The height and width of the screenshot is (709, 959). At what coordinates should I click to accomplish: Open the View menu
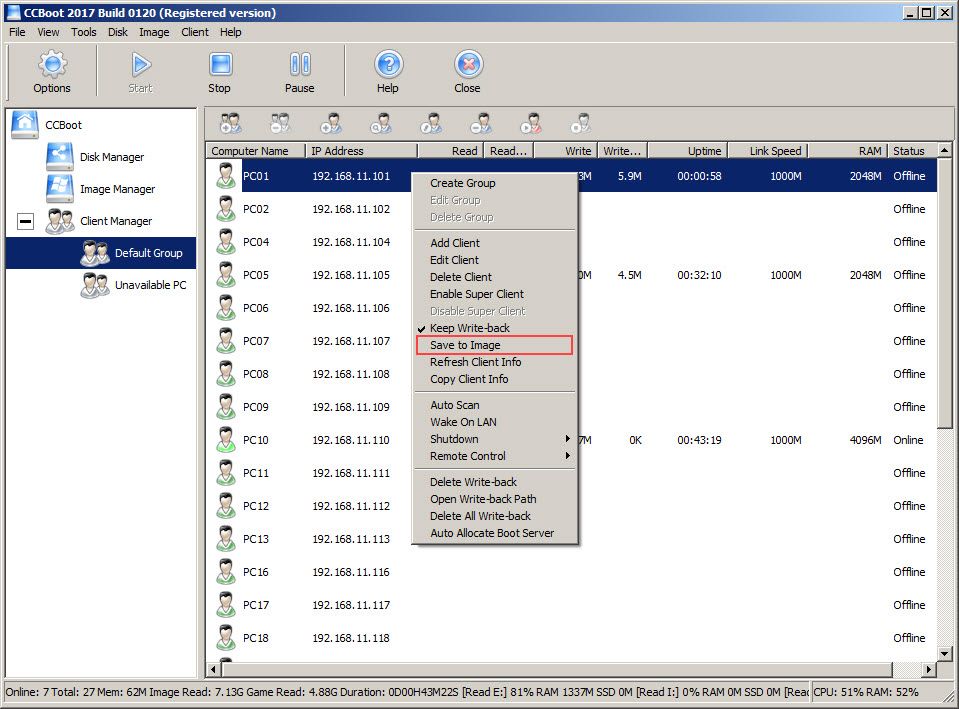tap(48, 32)
